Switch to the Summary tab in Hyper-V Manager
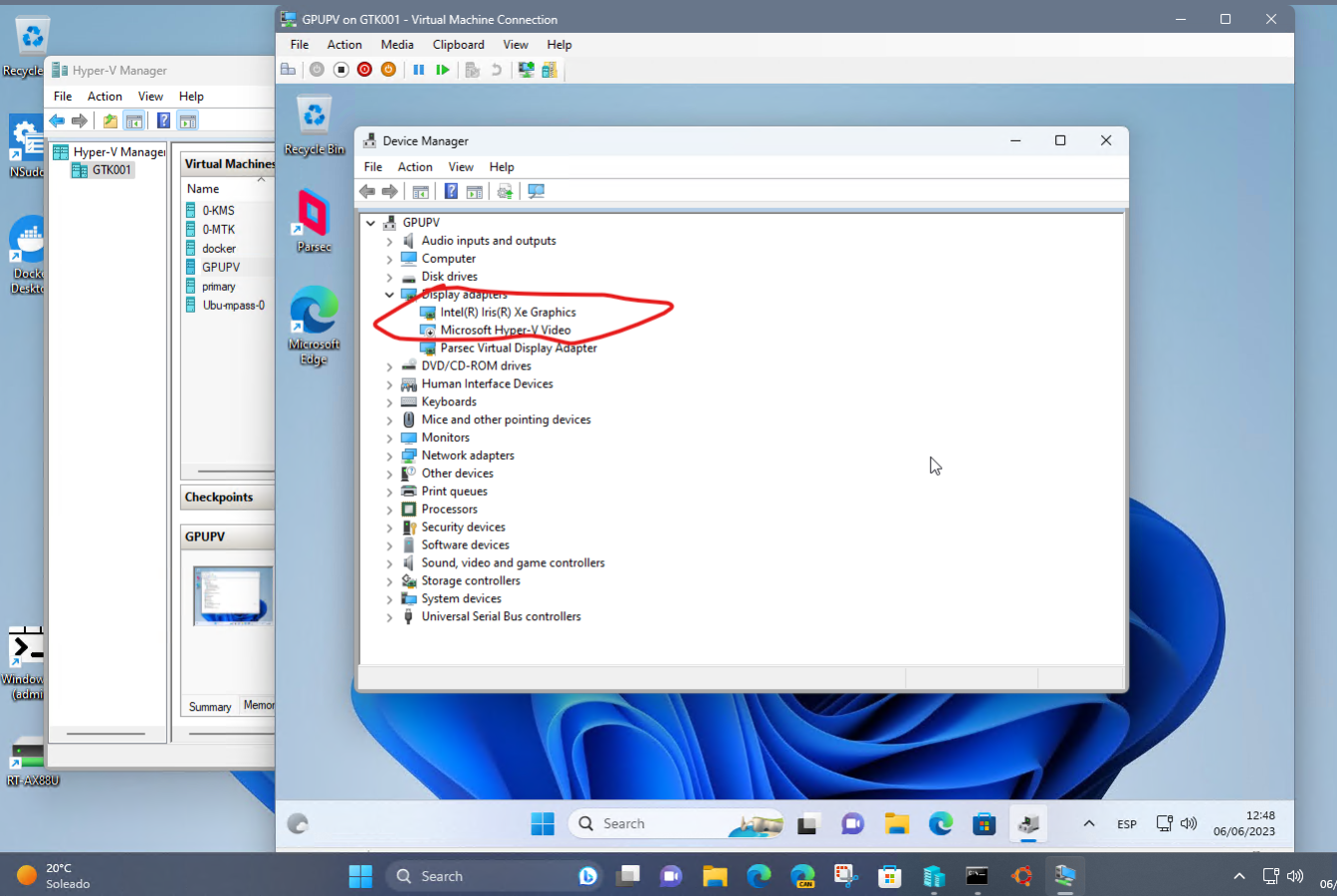1337x896 pixels. [x=210, y=707]
